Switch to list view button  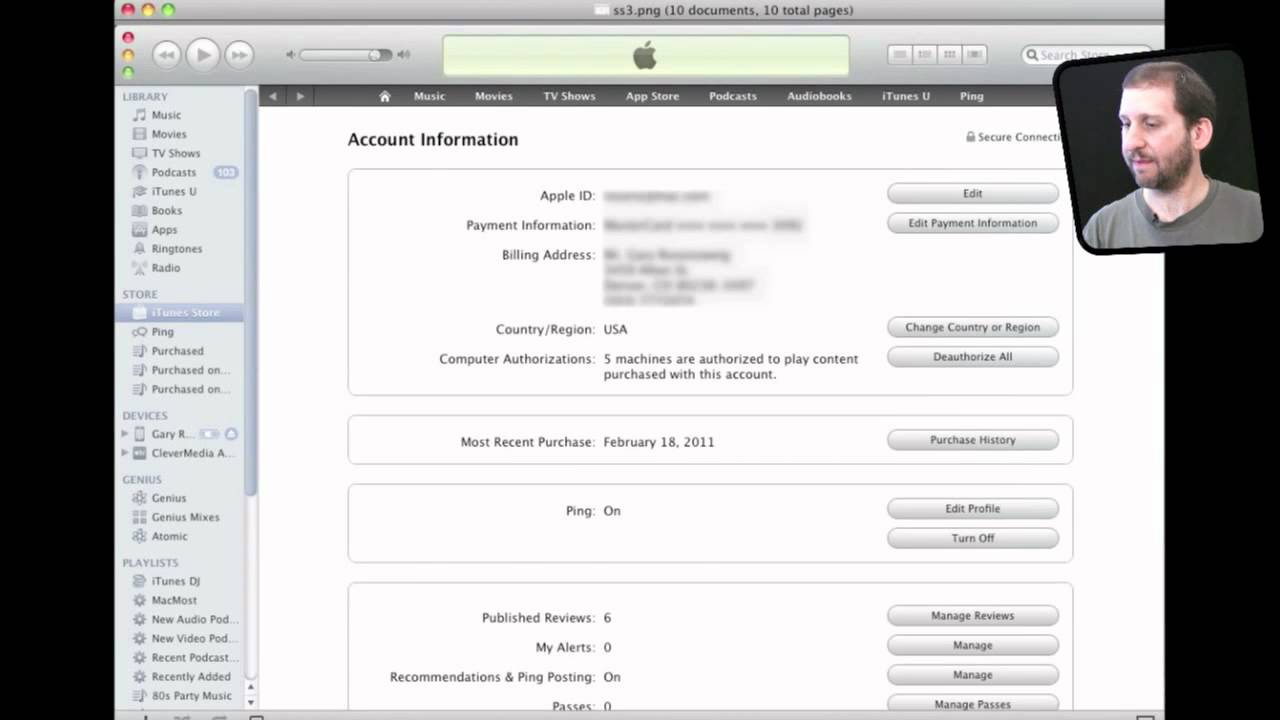900,55
